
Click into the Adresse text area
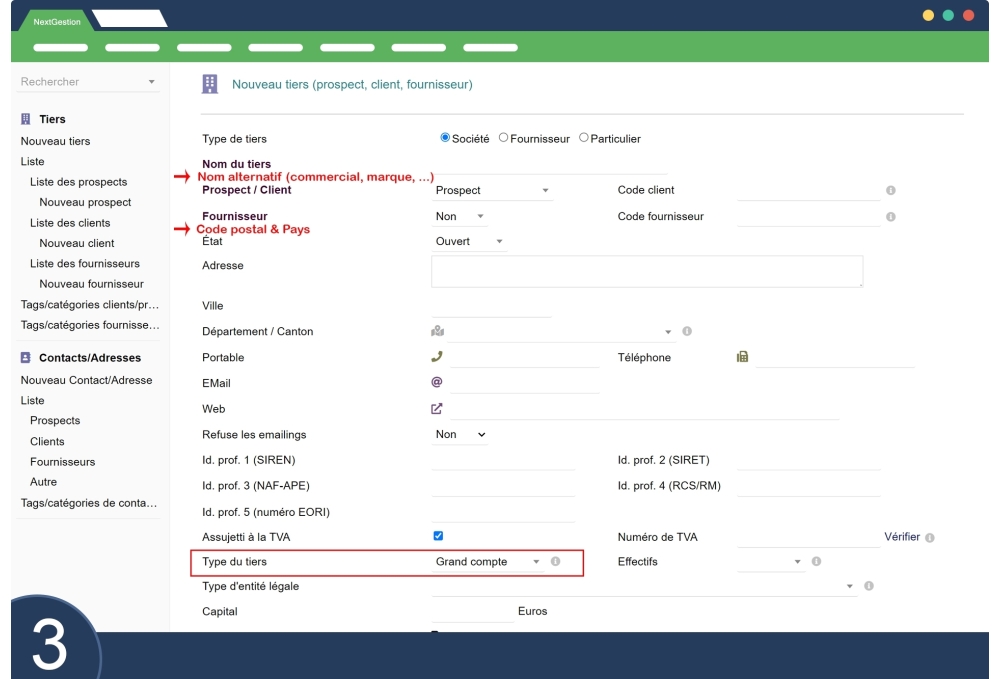click(646, 271)
